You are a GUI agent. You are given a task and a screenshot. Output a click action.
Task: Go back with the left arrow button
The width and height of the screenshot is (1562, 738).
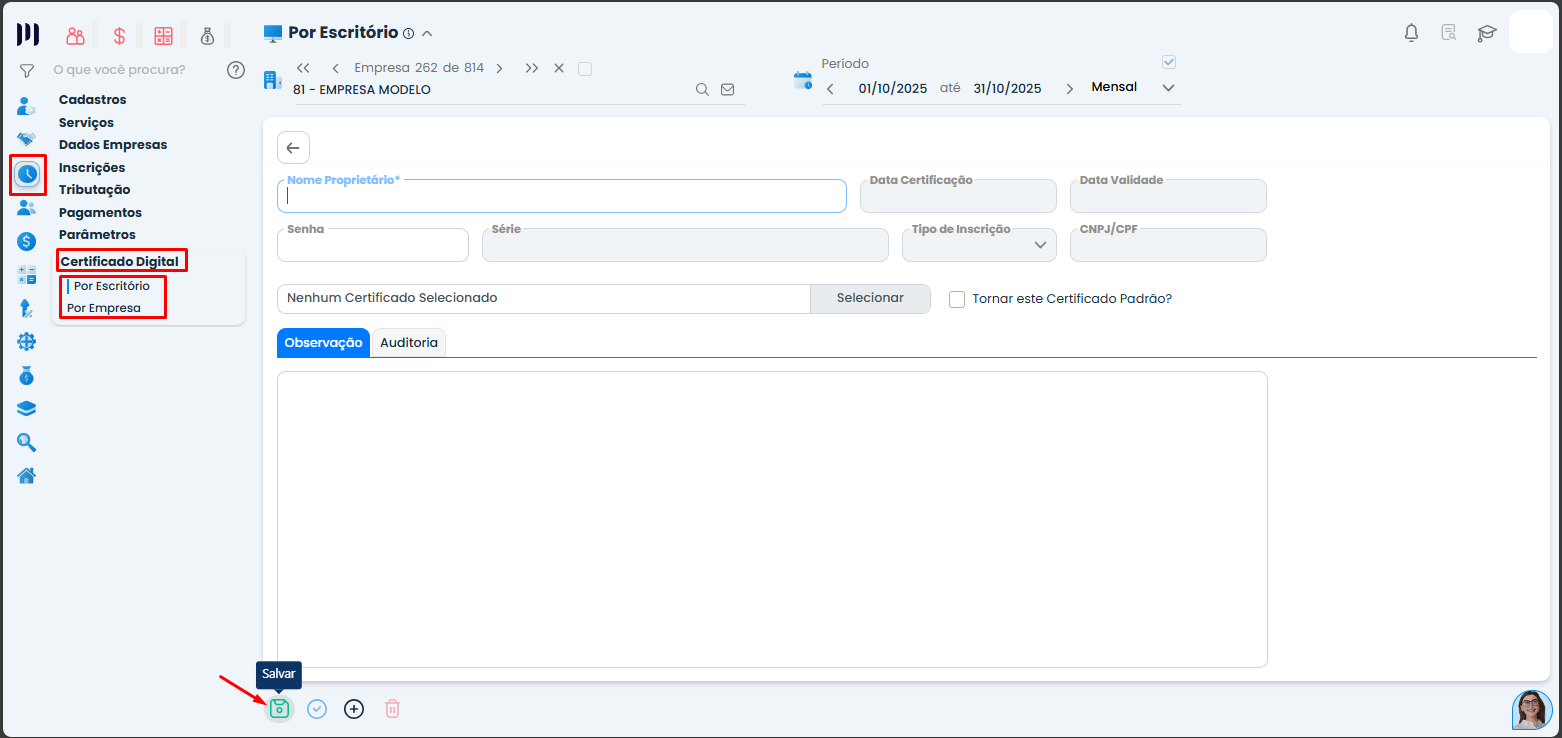(x=293, y=148)
